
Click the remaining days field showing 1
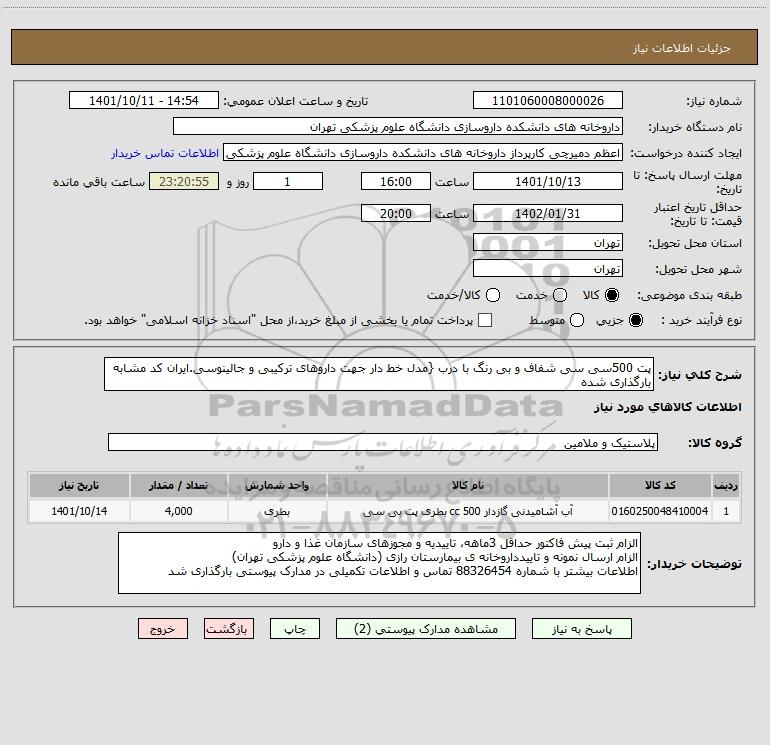(x=288, y=181)
